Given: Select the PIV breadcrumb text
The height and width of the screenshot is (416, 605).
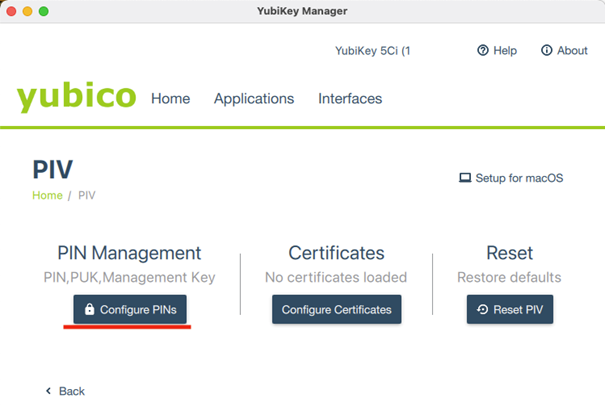Looking at the screenshot, I should [87, 196].
